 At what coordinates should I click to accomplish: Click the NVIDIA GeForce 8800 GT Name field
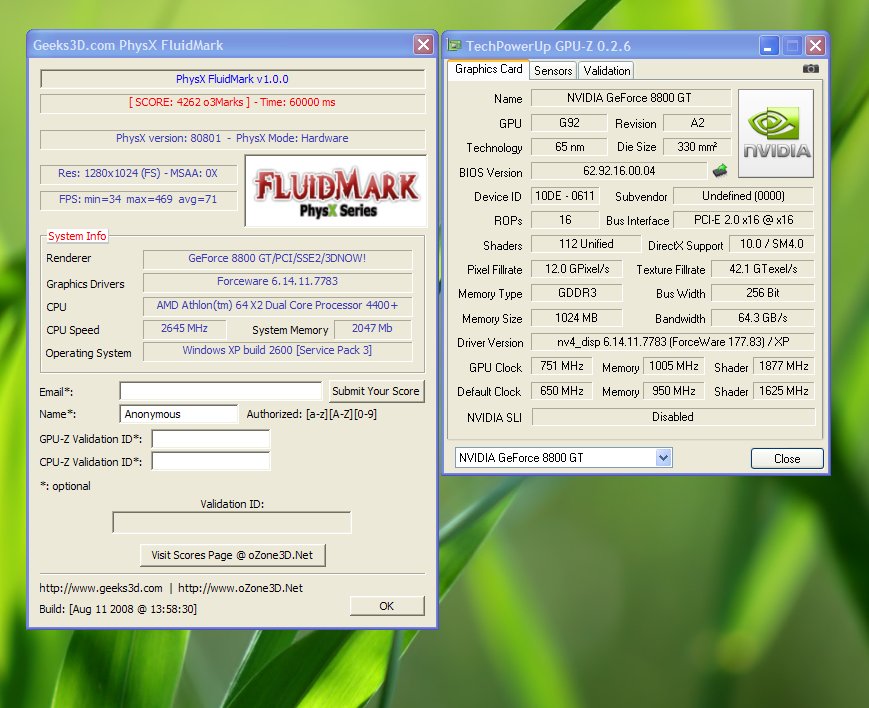pyautogui.click(x=631, y=98)
